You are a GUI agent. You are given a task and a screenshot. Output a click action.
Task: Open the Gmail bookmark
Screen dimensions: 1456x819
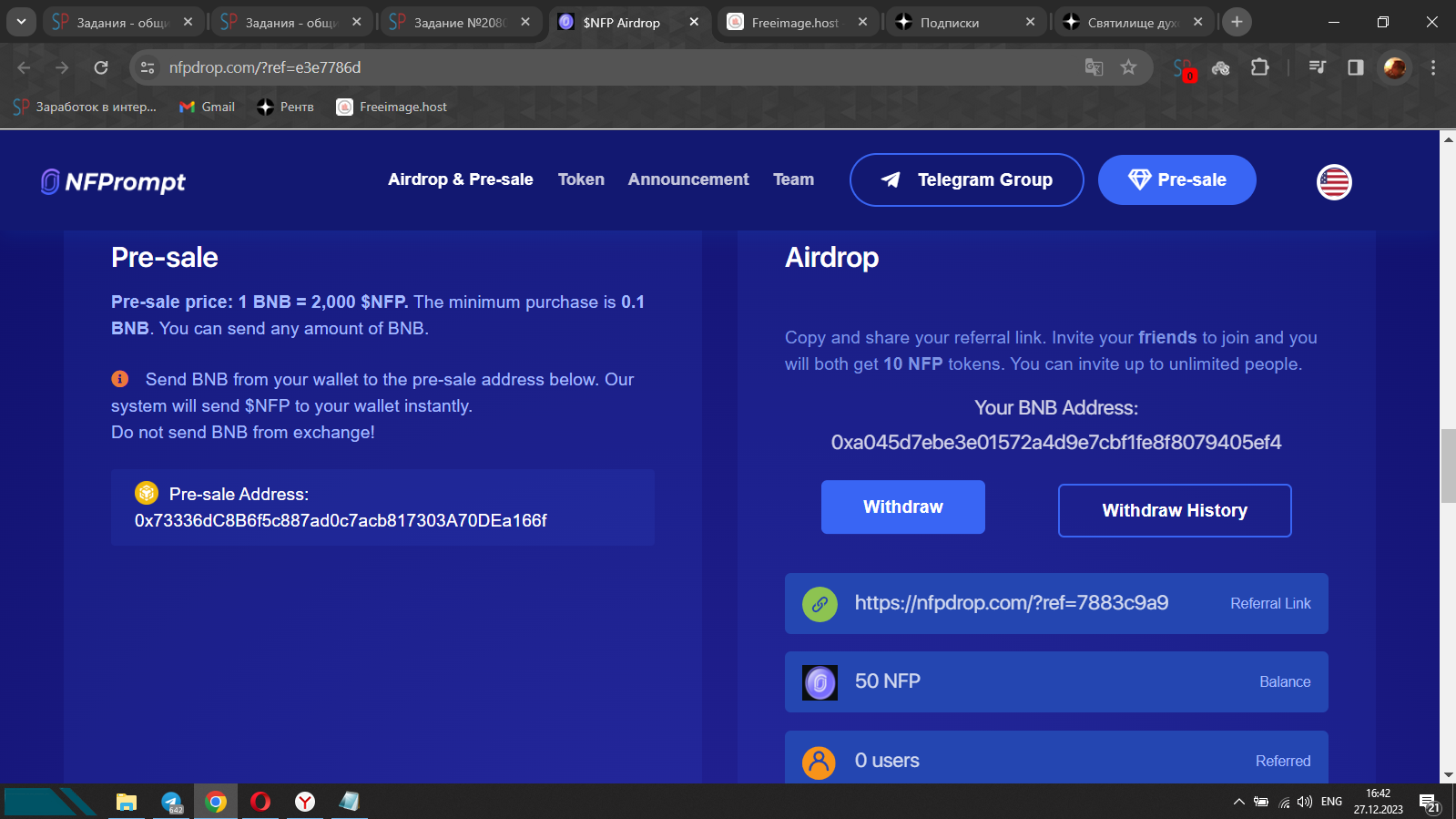[x=208, y=107]
